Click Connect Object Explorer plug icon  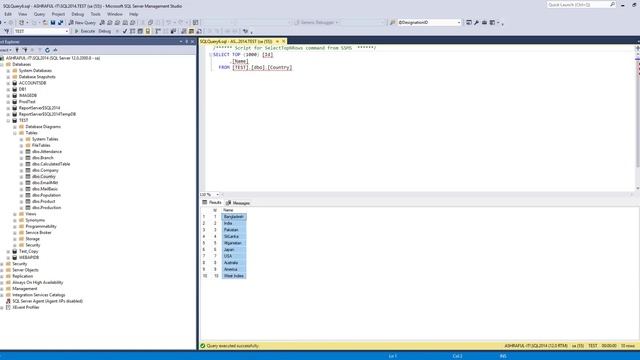(17, 50)
